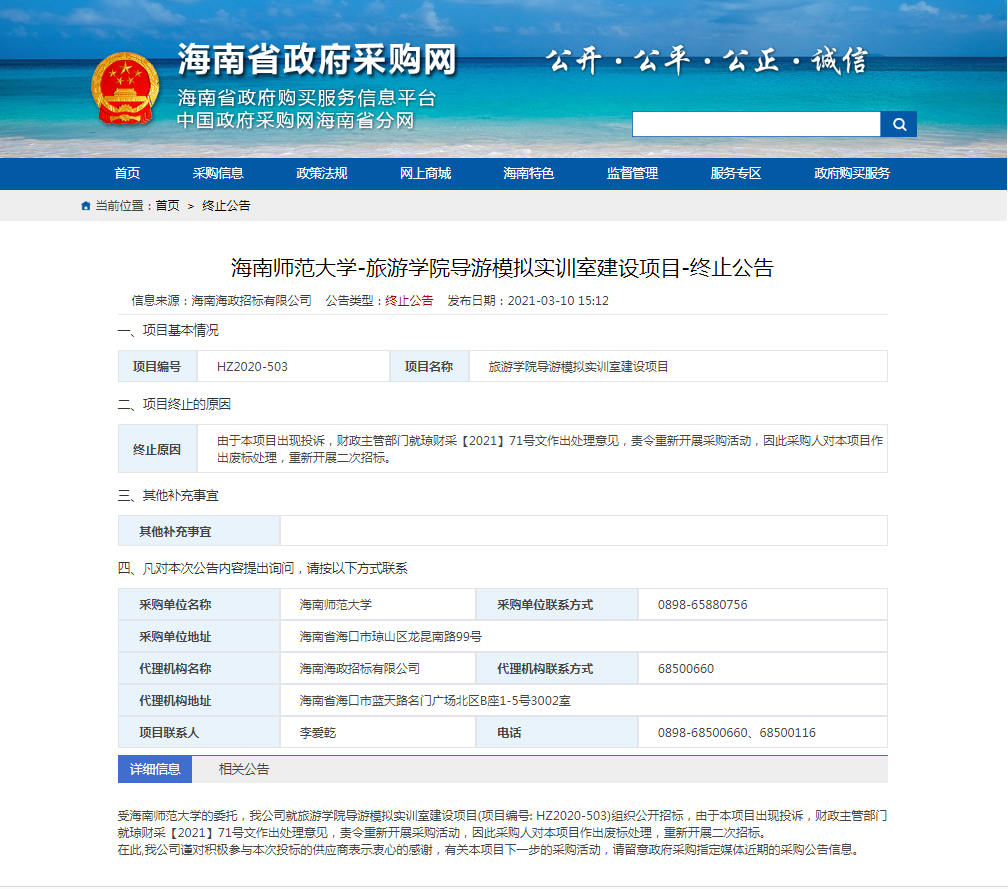Open the 海南特色 navigation menu
Viewport: 1008px width, 889px height.
pyautogui.click(x=528, y=174)
